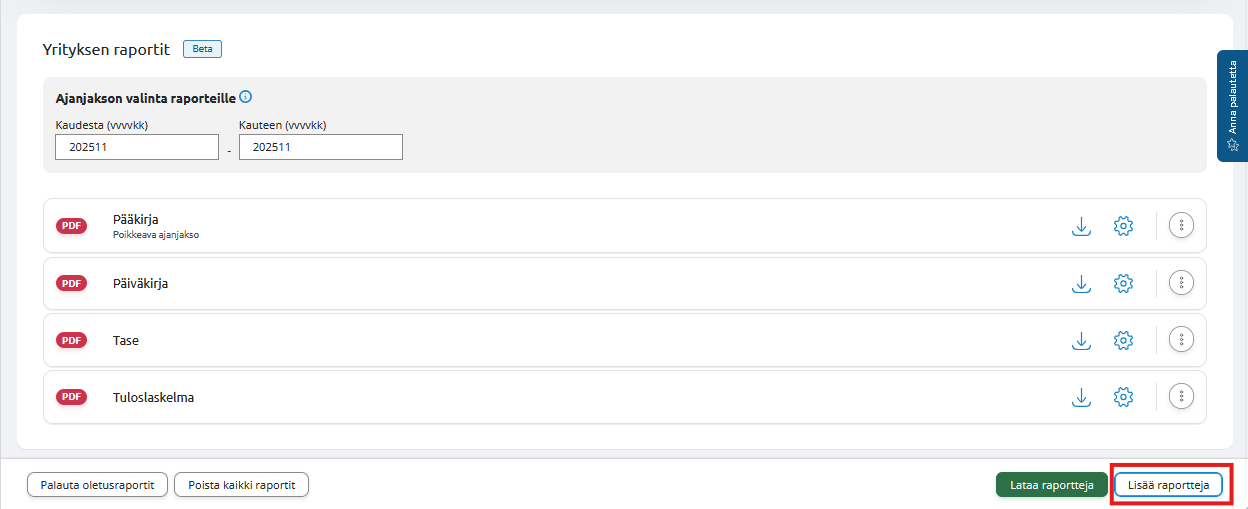
Task: Download the Tuloslaskelma report
Action: 1081,398
